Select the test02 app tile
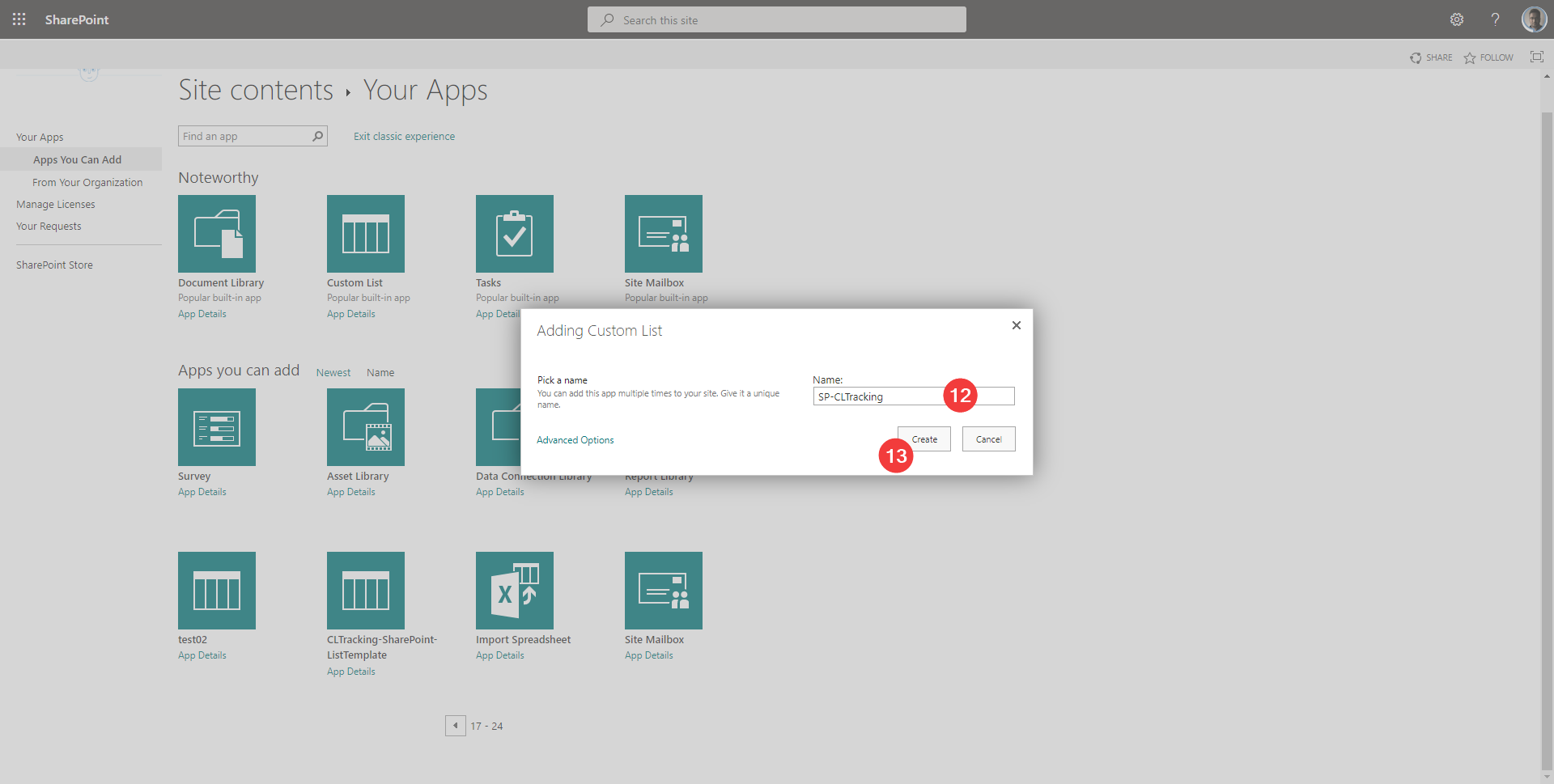This screenshot has height=784, width=1554. (217, 591)
